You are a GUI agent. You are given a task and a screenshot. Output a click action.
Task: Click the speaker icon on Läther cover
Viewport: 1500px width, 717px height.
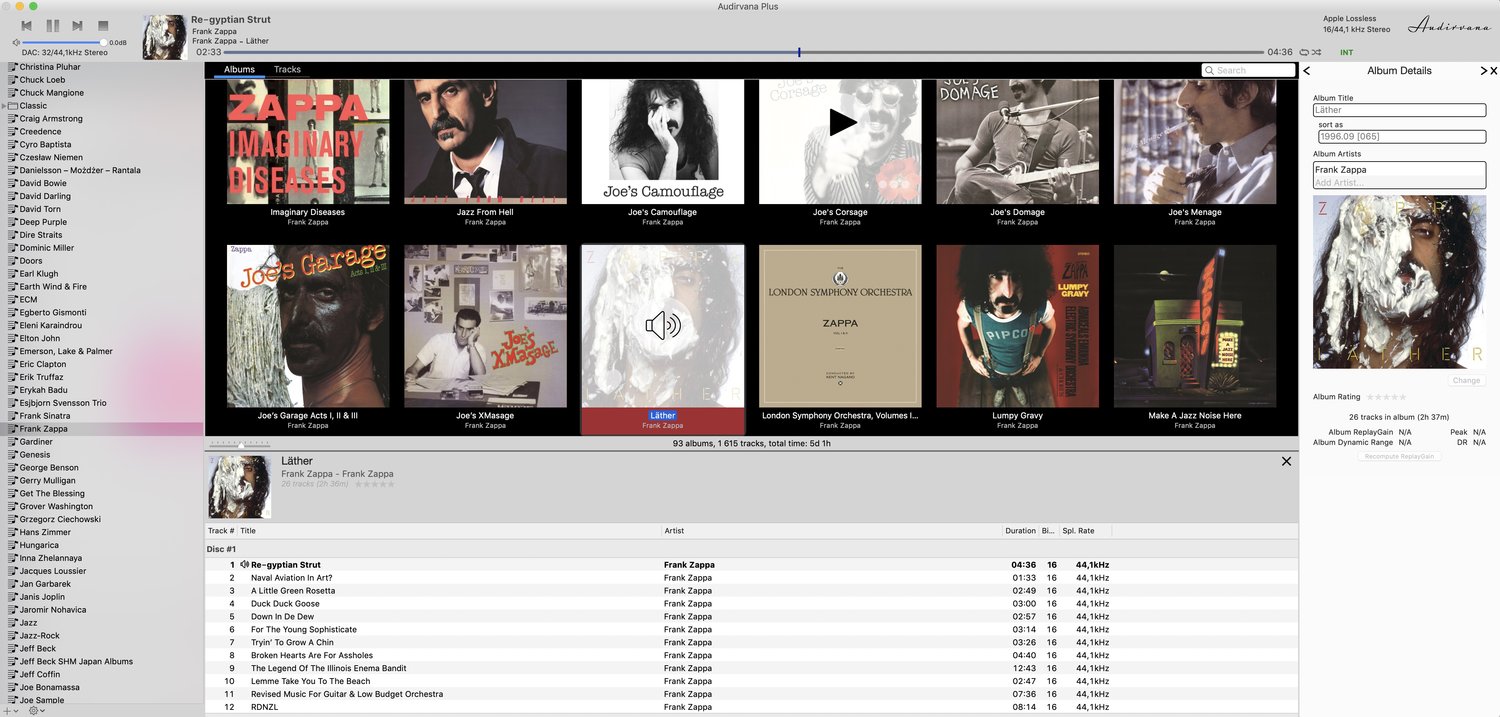click(x=662, y=325)
